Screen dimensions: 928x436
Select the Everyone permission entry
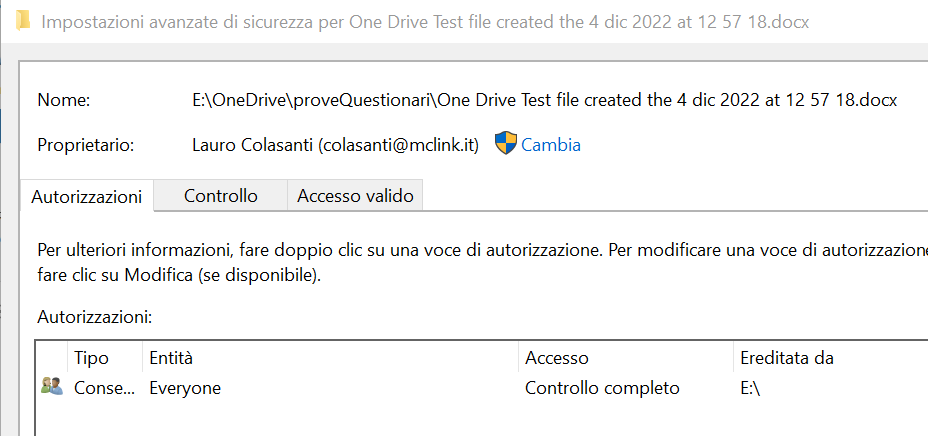pyautogui.click(x=185, y=388)
